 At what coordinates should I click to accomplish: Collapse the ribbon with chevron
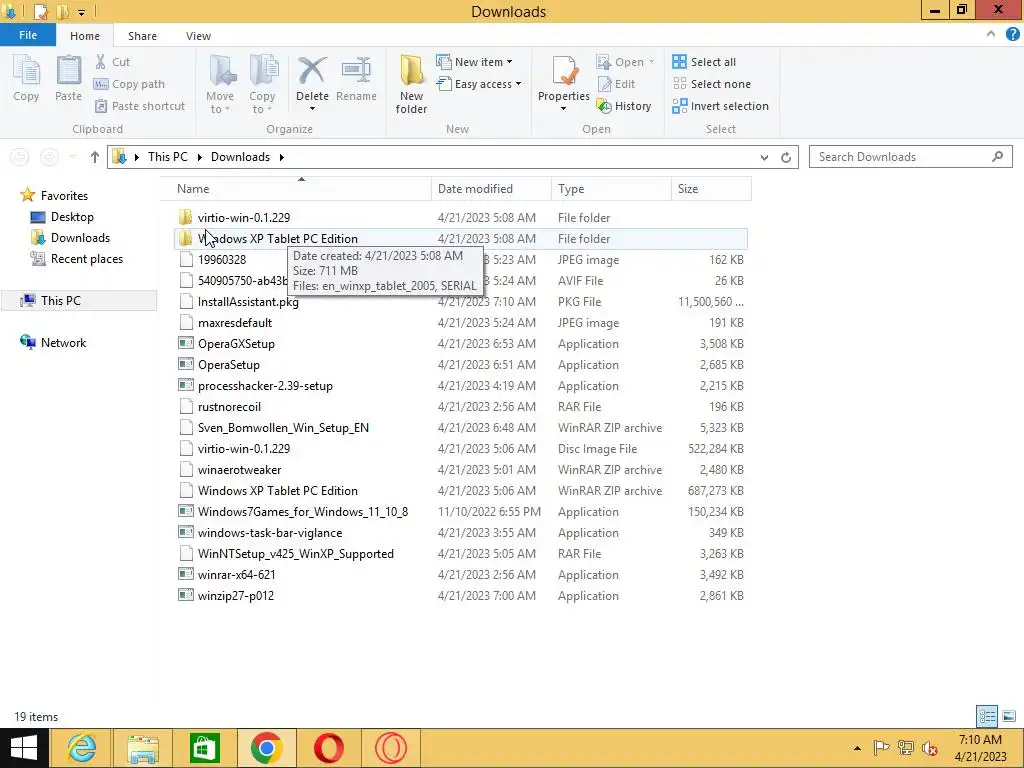[x=991, y=35]
